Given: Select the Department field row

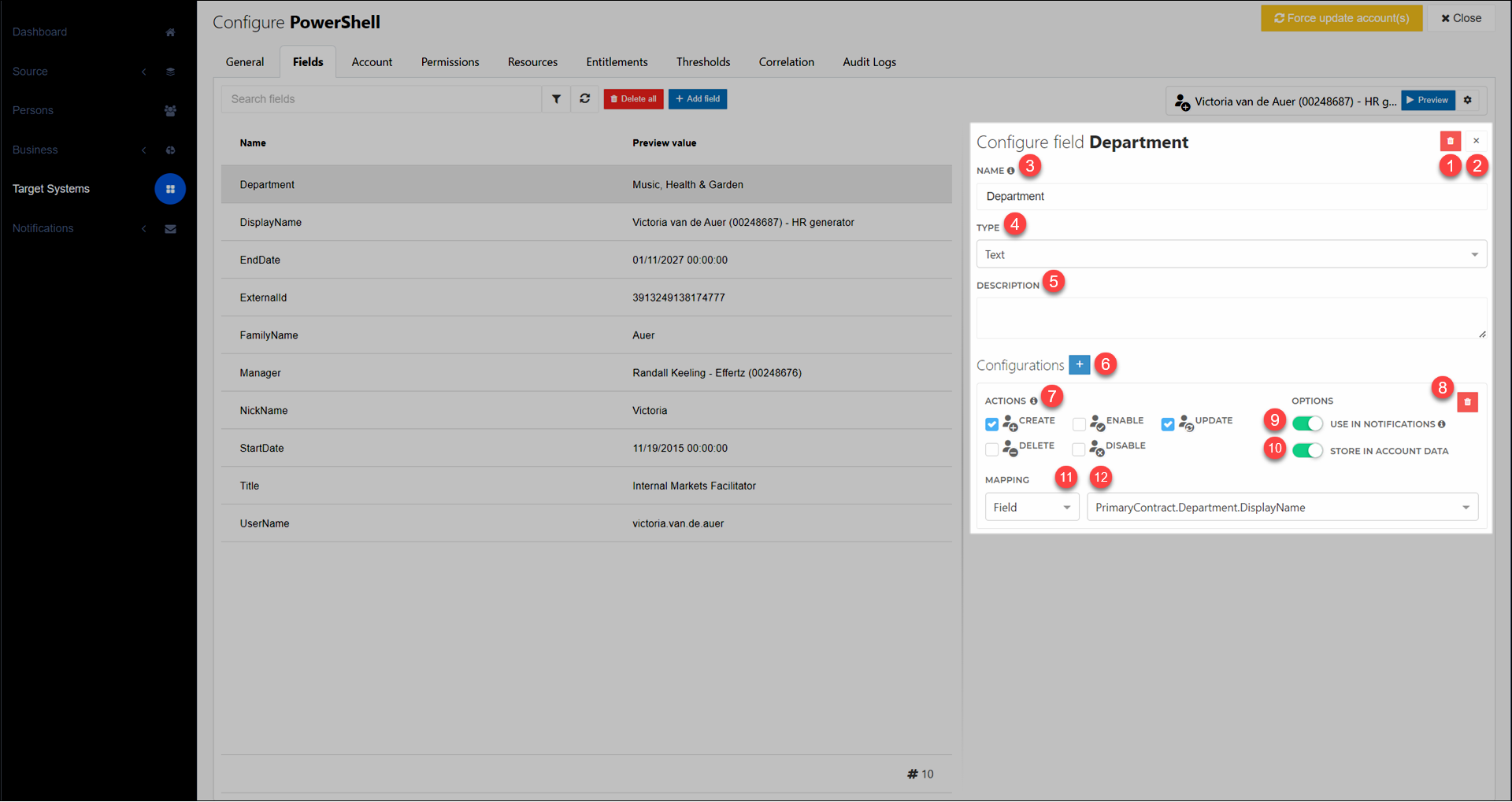Looking at the screenshot, I should [x=587, y=185].
